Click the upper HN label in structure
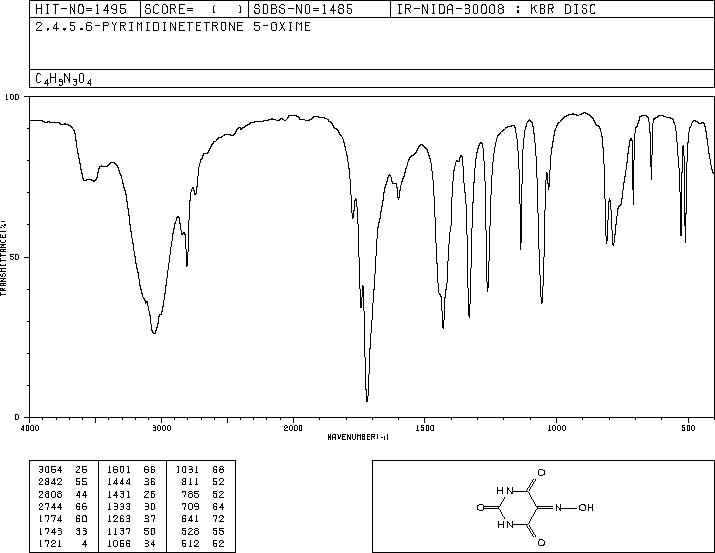Screen dimensions: 715x553 (505, 491)
